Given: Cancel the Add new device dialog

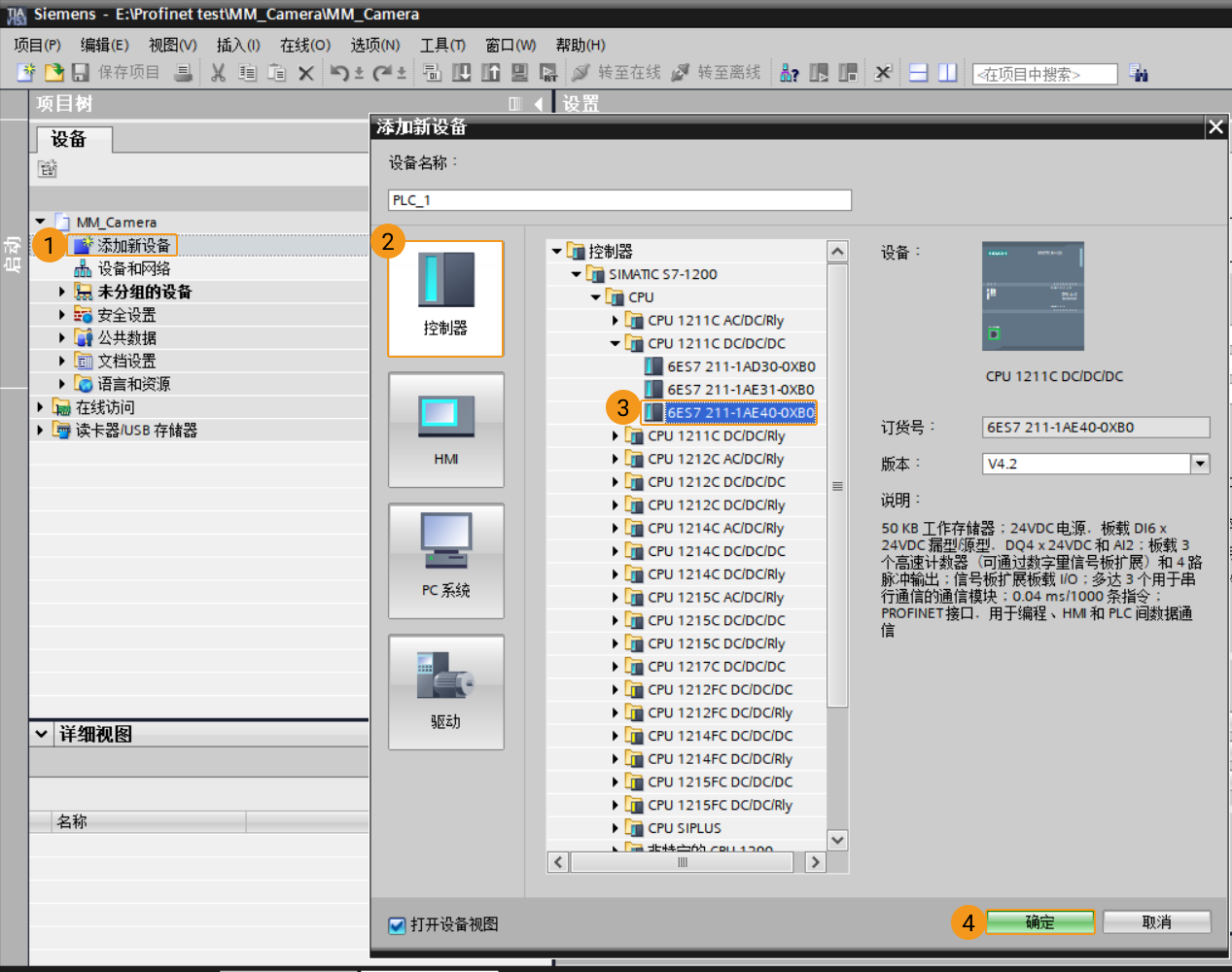Looking at the screenshot, I should (x=1156, y=921).
